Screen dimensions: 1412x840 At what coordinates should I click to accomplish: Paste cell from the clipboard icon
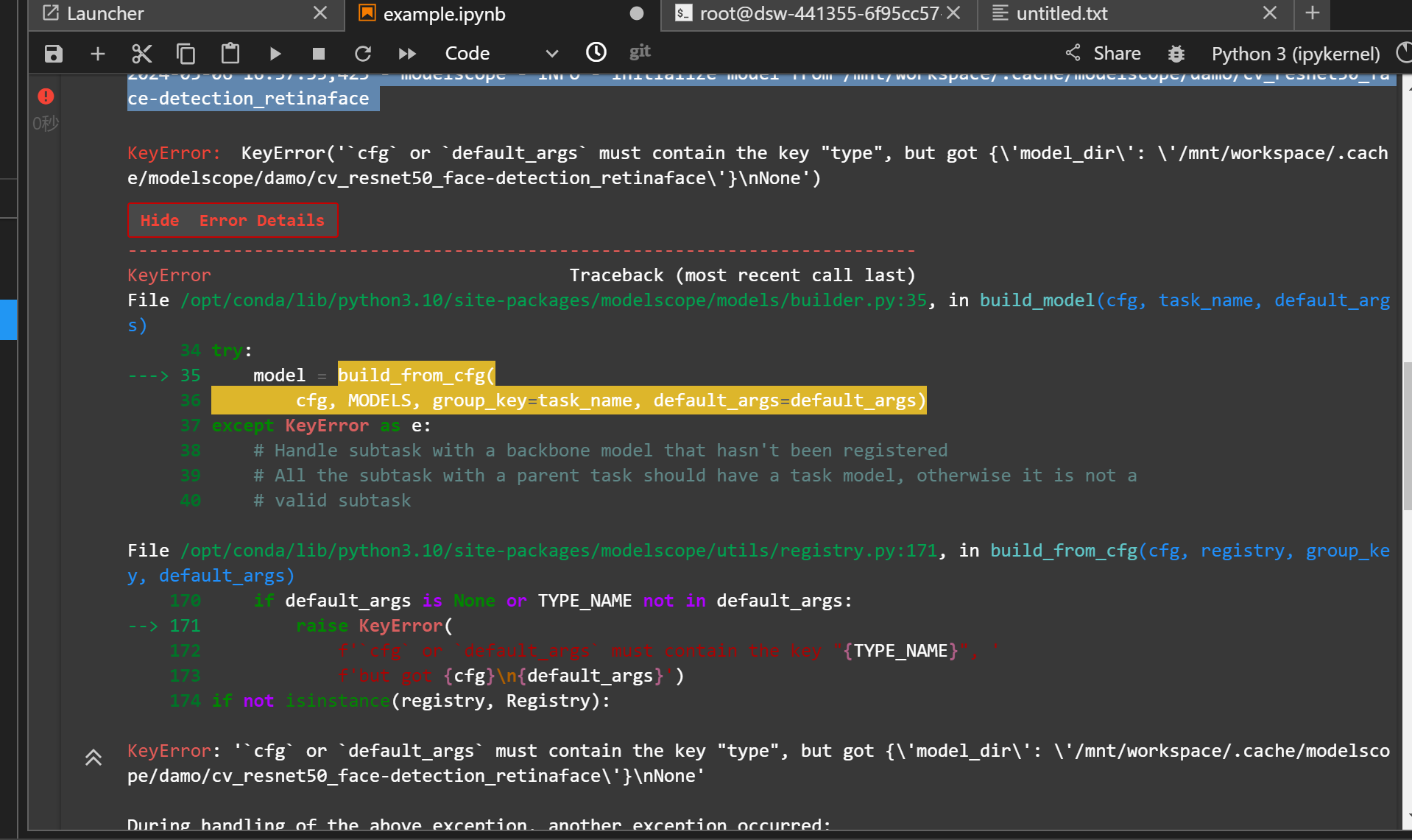click(230, 54)
